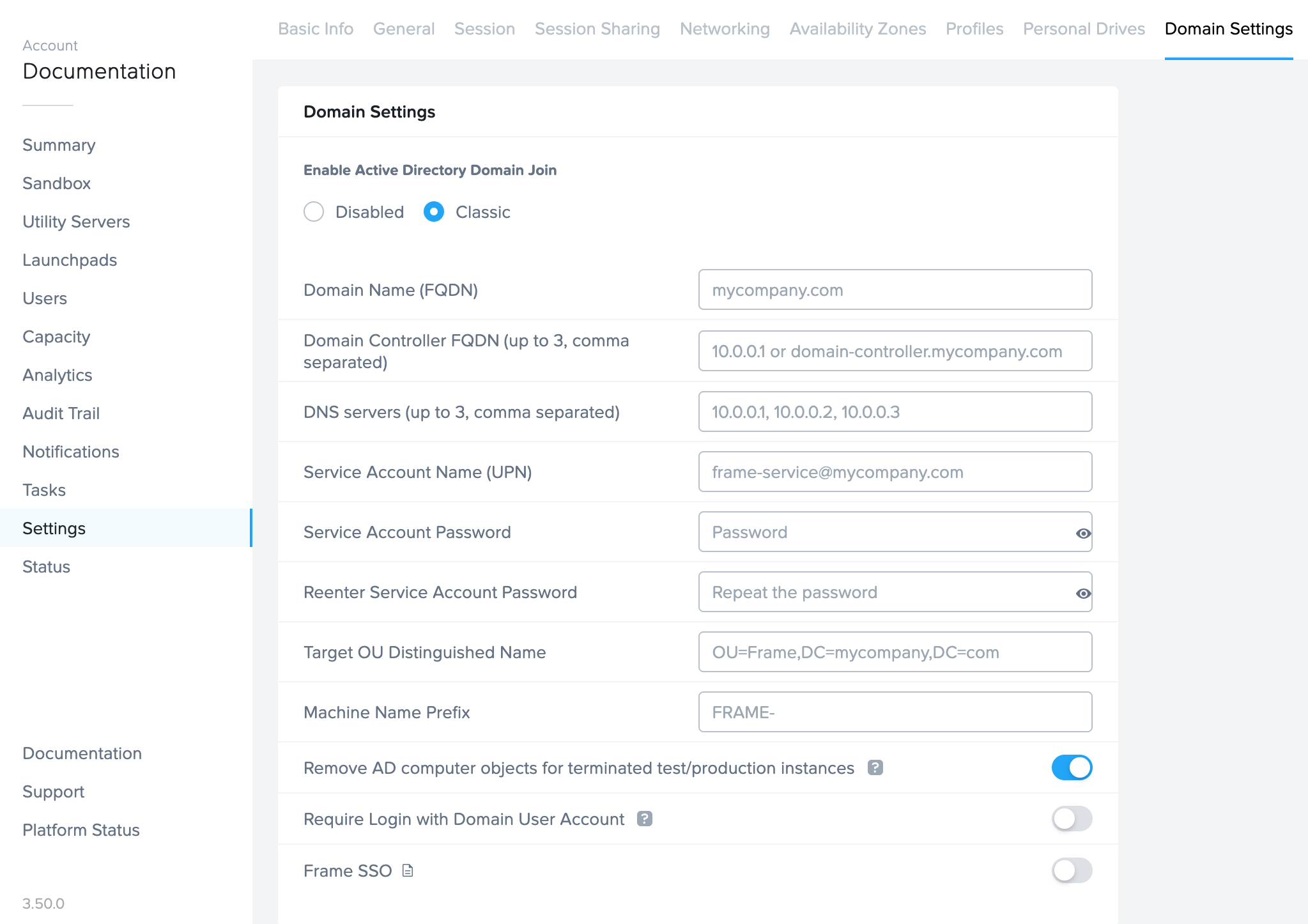The height and width of the screenshot is (924, 1308).
Task: Disable Remove AD computer objects toggle
Action: point(1072,767)
